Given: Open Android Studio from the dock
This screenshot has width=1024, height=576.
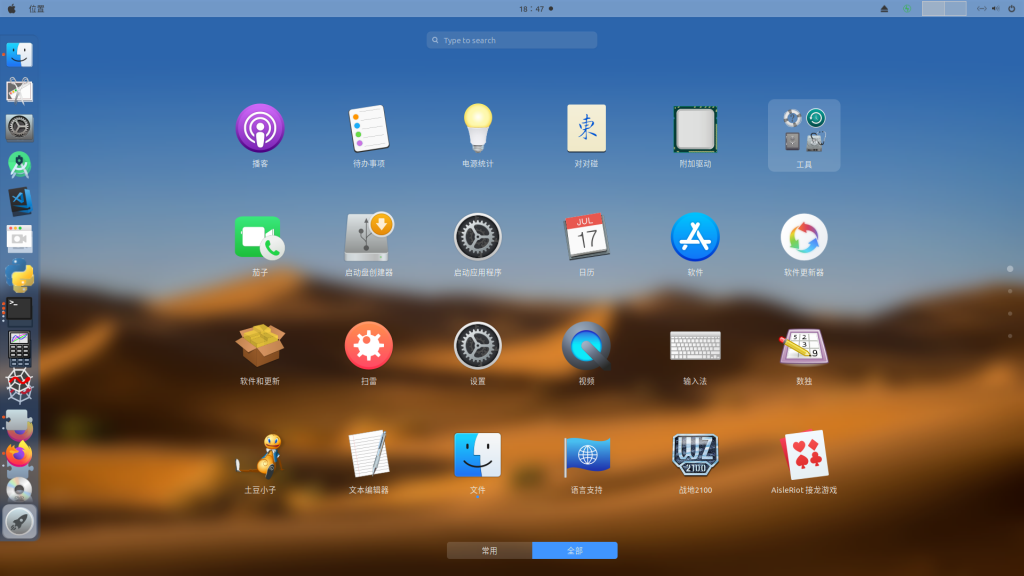Looking at the screenshot, I should [x=19, y=165].
